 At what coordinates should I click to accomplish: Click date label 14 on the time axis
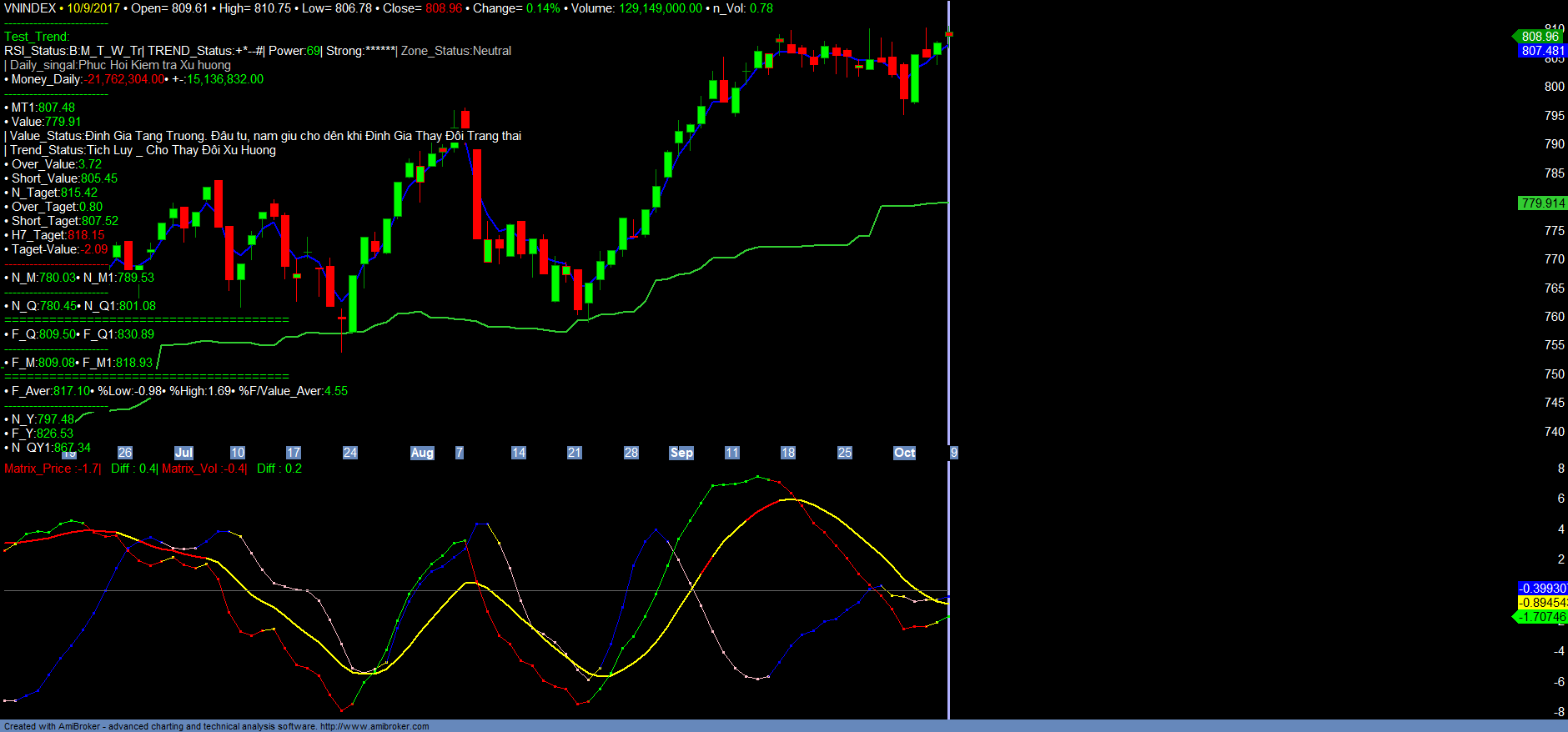(519, 453)
